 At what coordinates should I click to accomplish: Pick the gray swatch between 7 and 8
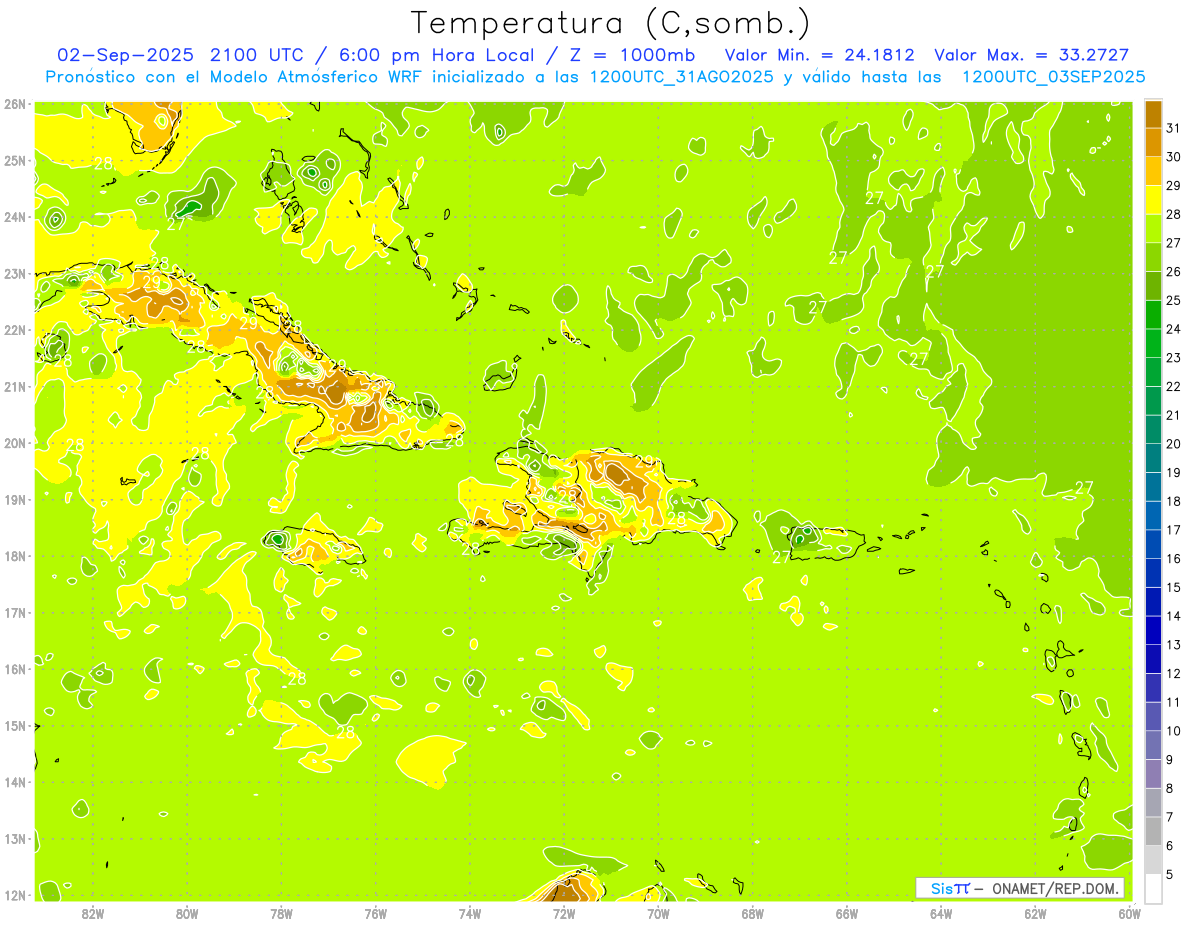coord(1153,802)
